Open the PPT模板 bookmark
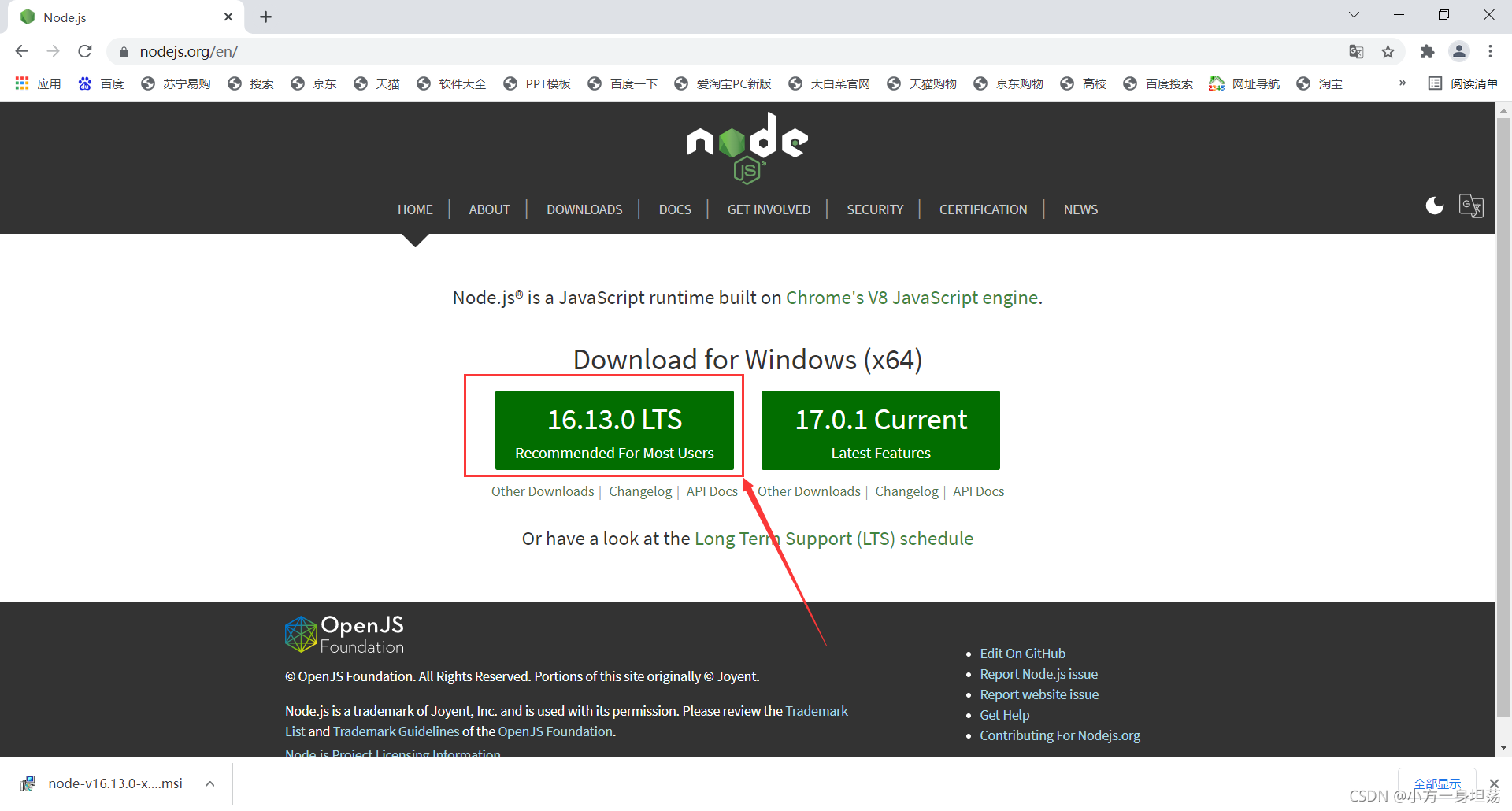1512x811 pixels. point(536,83)
